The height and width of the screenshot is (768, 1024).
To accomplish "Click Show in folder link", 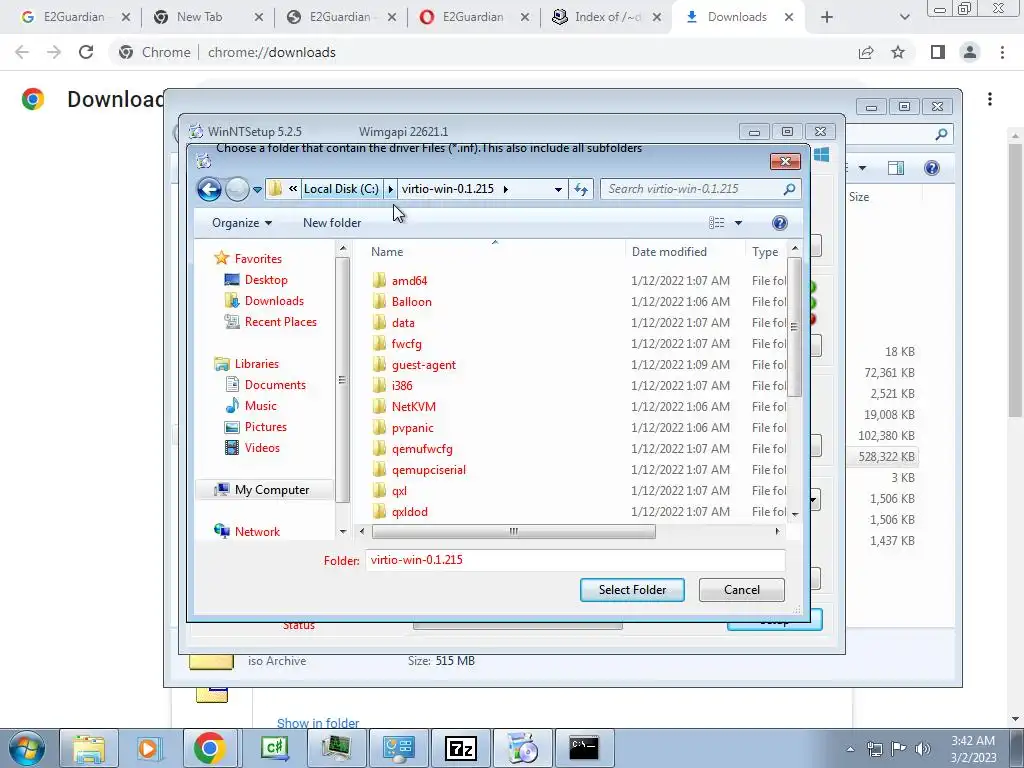I will tap(318, 723).
